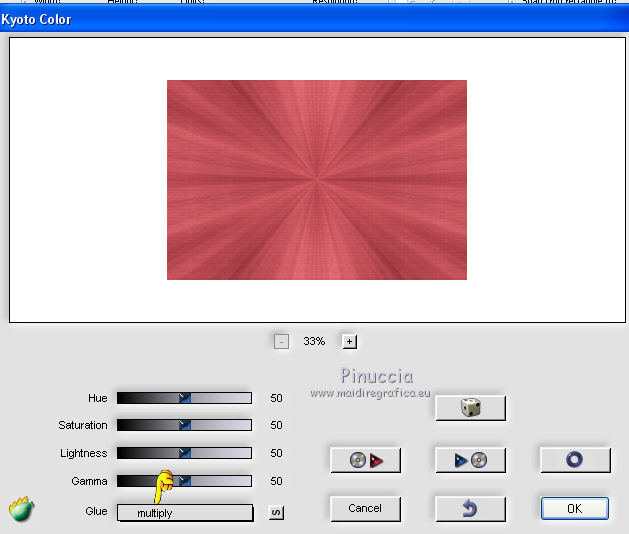The height and width of the screenshot is (534, 629).
Task: Click the Gamma value 50
Action: [x=276, y=481]
